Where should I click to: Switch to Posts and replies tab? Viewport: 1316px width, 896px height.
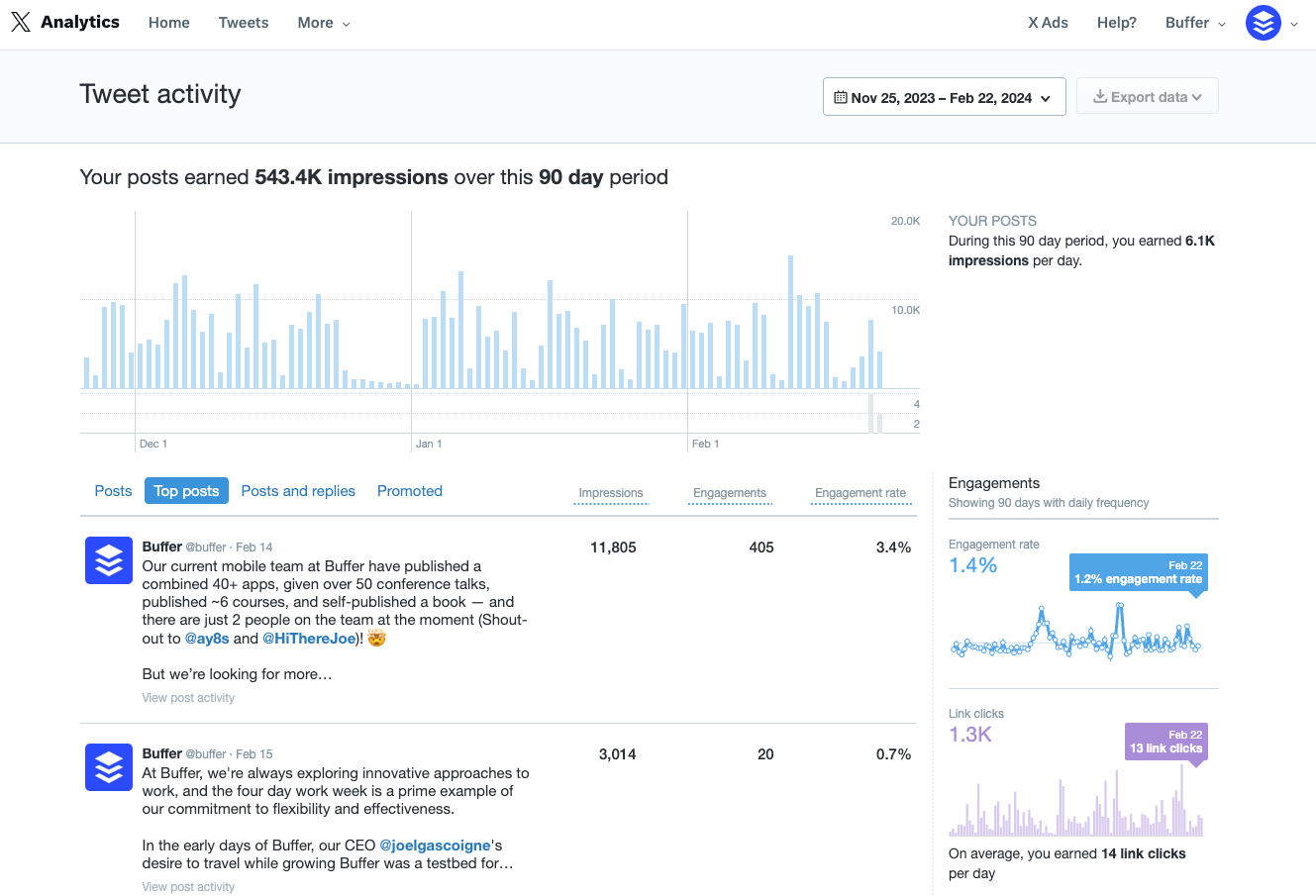pos(298,491)
